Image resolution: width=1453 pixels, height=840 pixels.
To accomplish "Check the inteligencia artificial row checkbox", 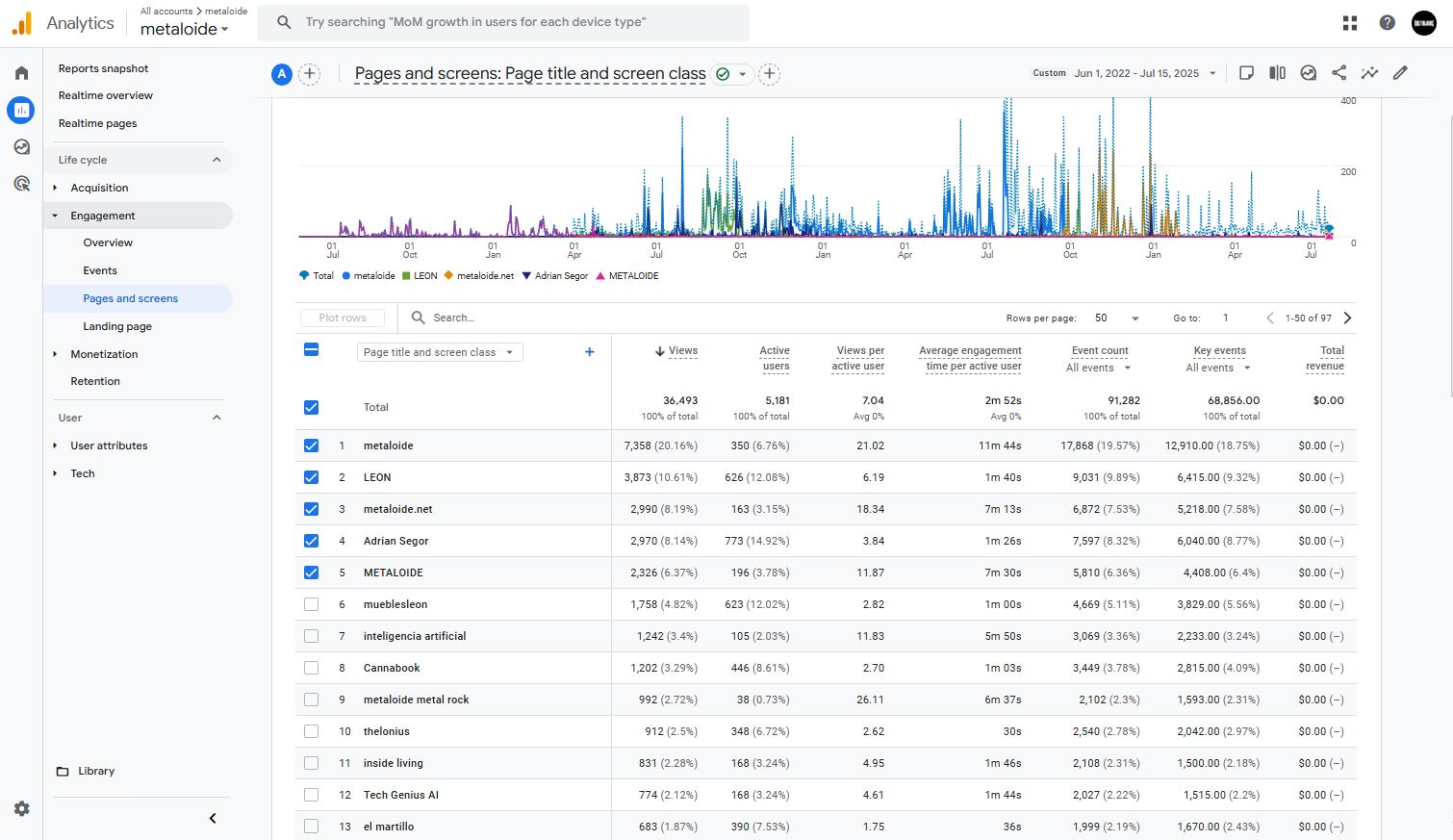I will click(311, 636).
